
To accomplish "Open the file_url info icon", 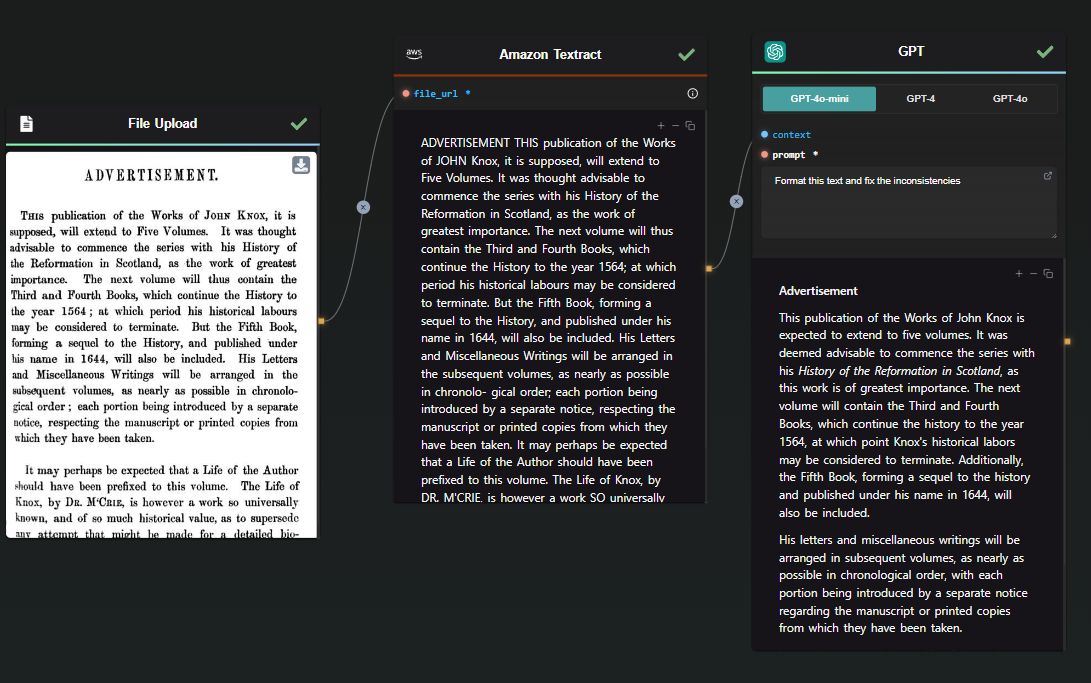I will (x=692, y=93).
